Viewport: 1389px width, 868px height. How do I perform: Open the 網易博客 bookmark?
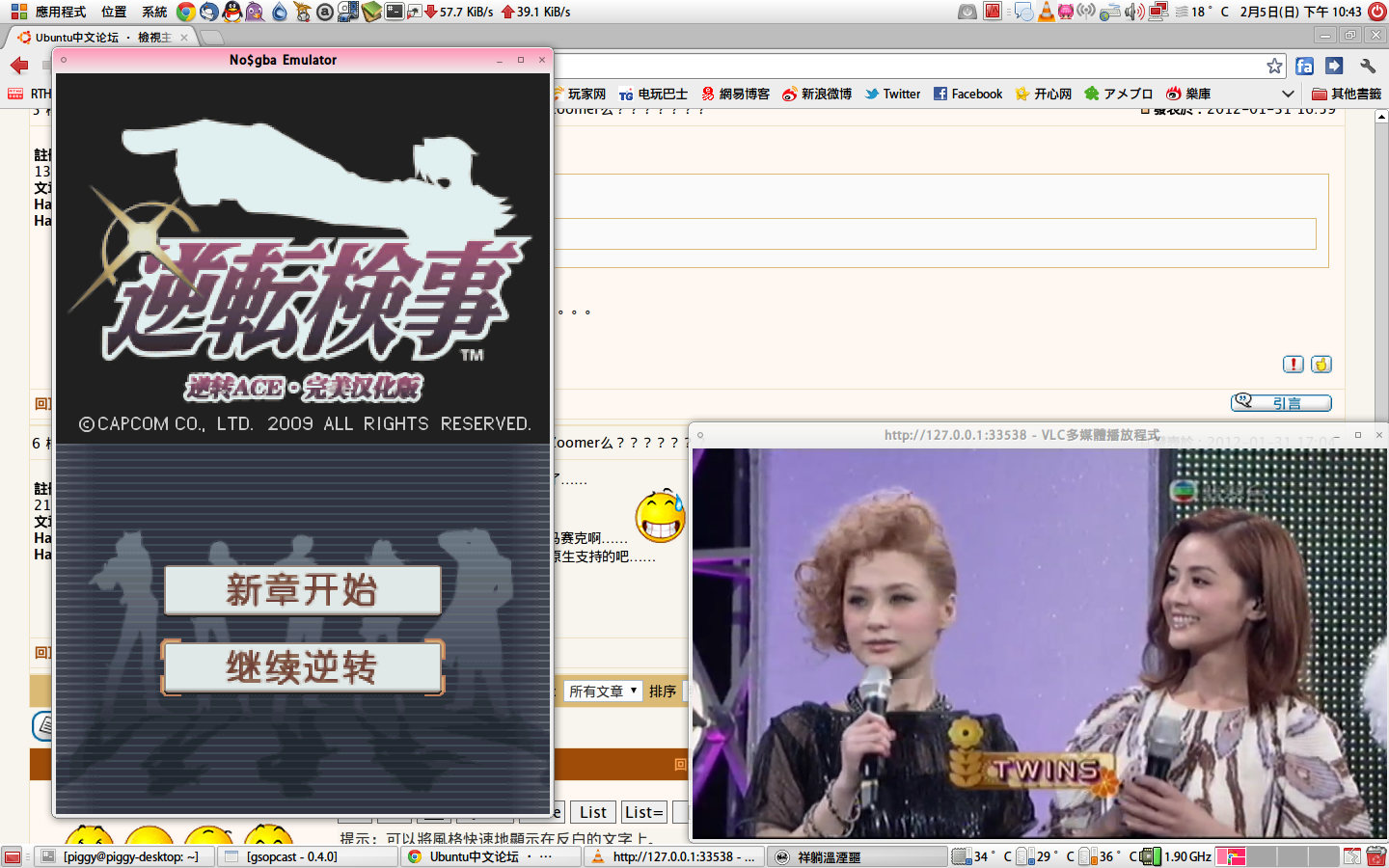(735, 94)
